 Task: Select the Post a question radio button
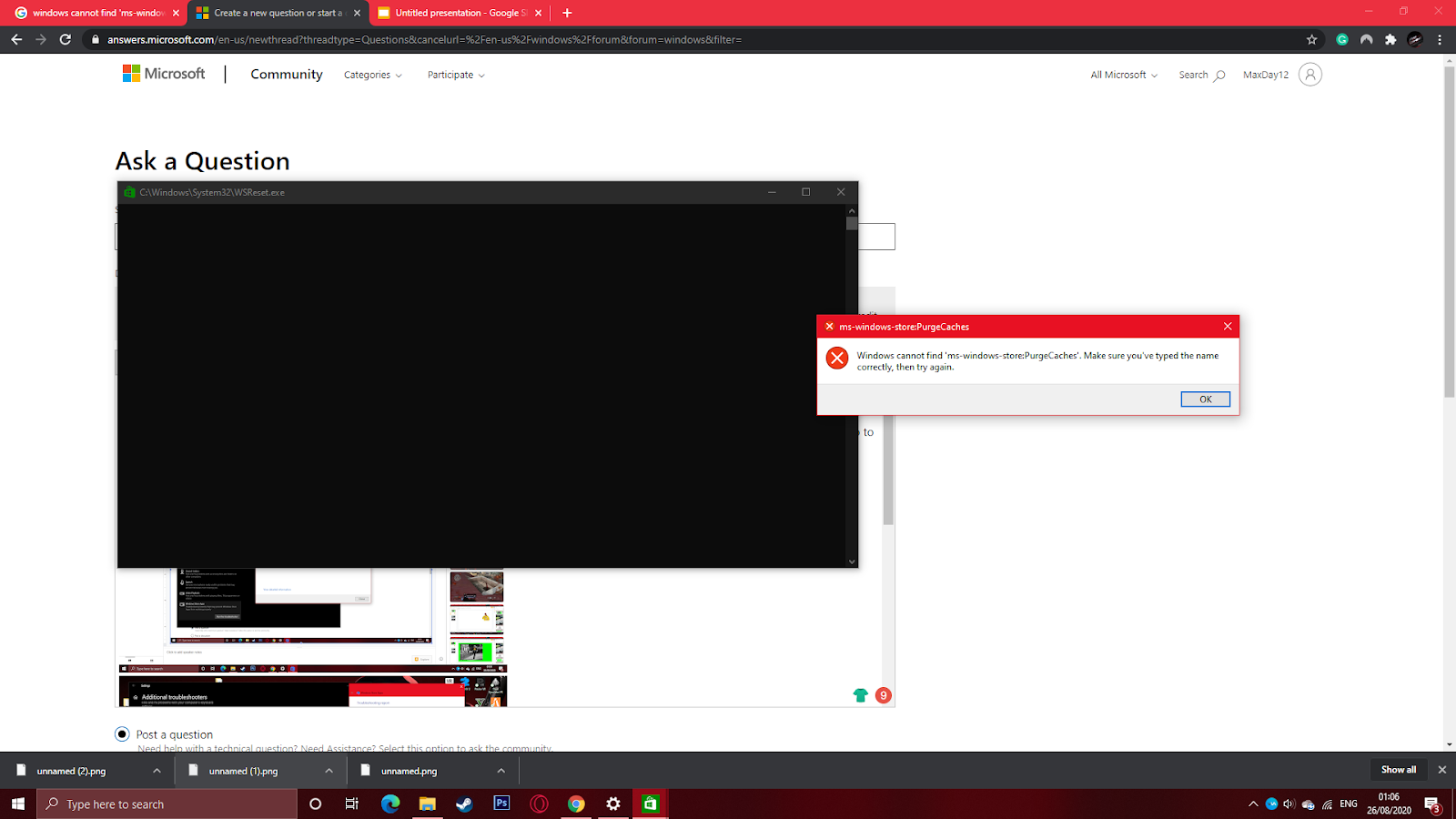(122, 733)
